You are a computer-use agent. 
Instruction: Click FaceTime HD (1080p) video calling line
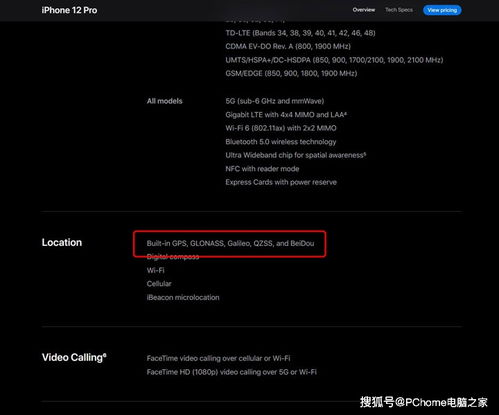[232, 372]
